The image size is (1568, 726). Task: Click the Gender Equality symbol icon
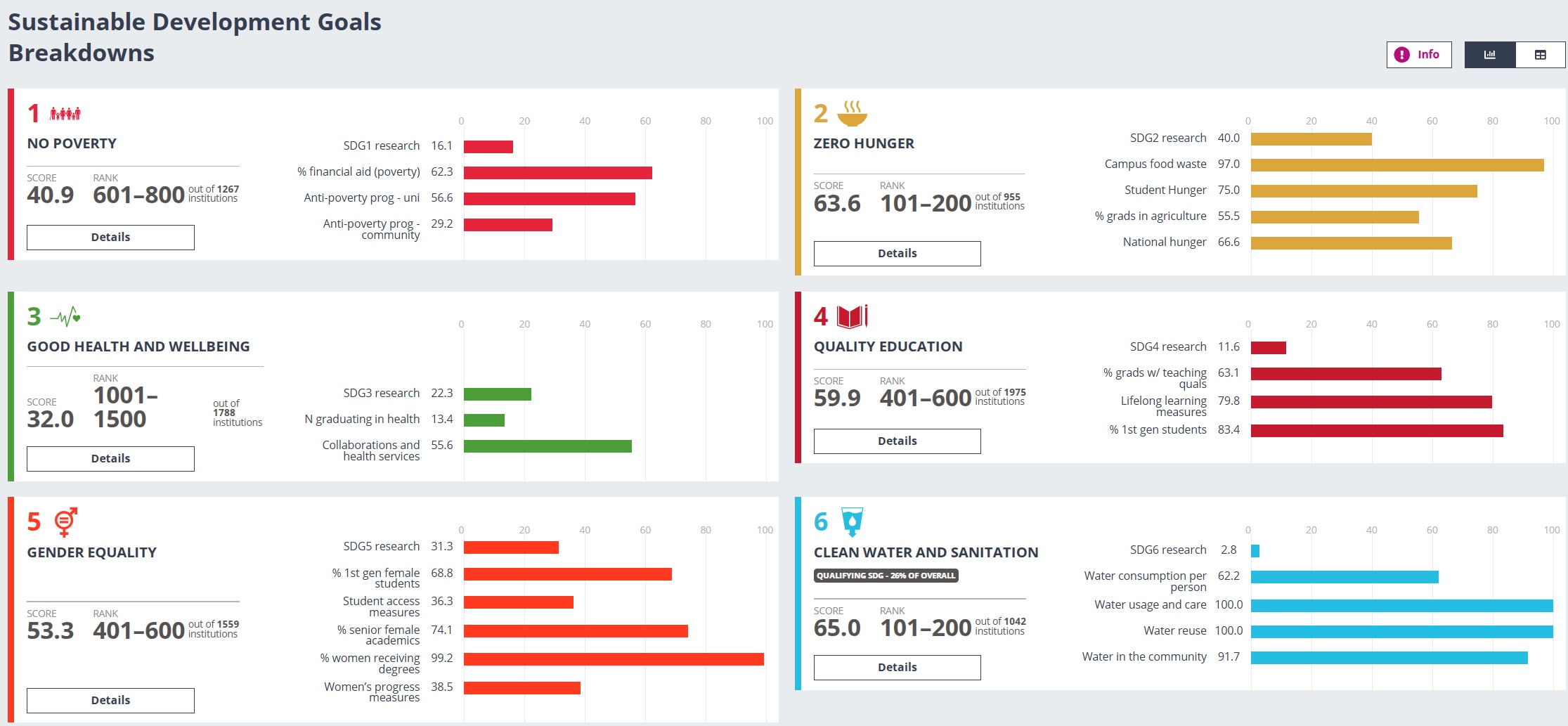click(x=65, y=522)
